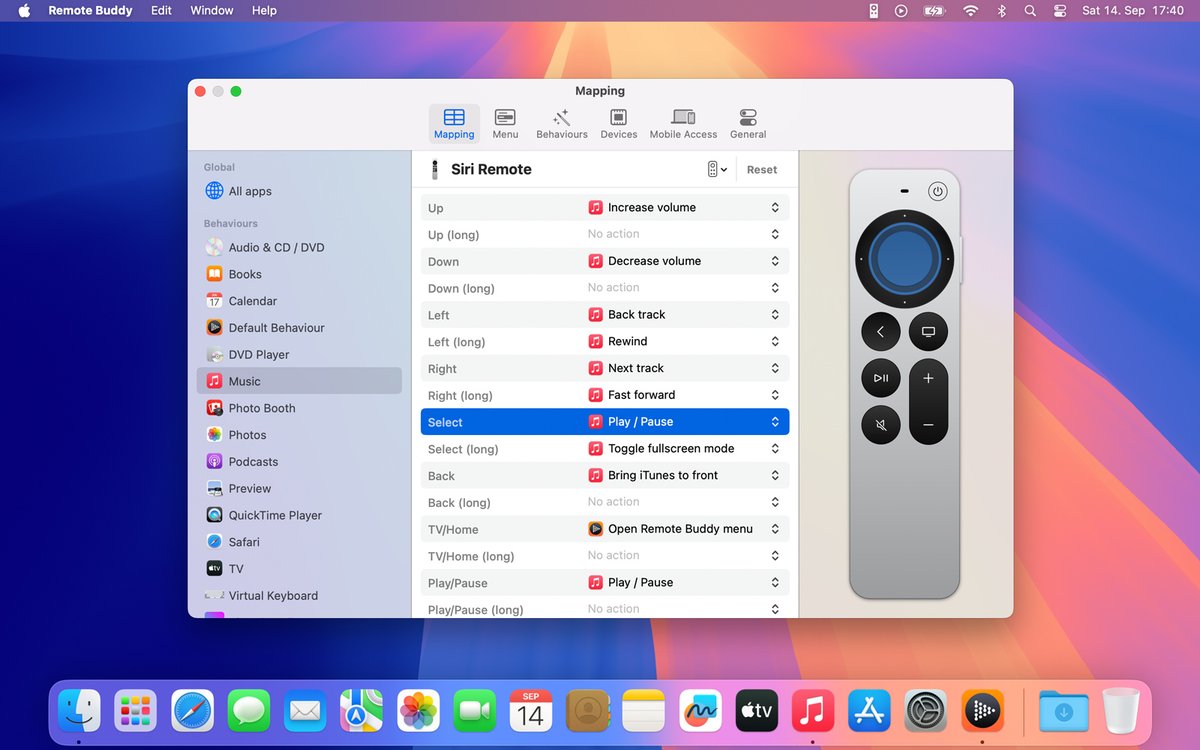Open Right action dropdown (Next track)
This screenshot has width=1200, height=750.
684,368
